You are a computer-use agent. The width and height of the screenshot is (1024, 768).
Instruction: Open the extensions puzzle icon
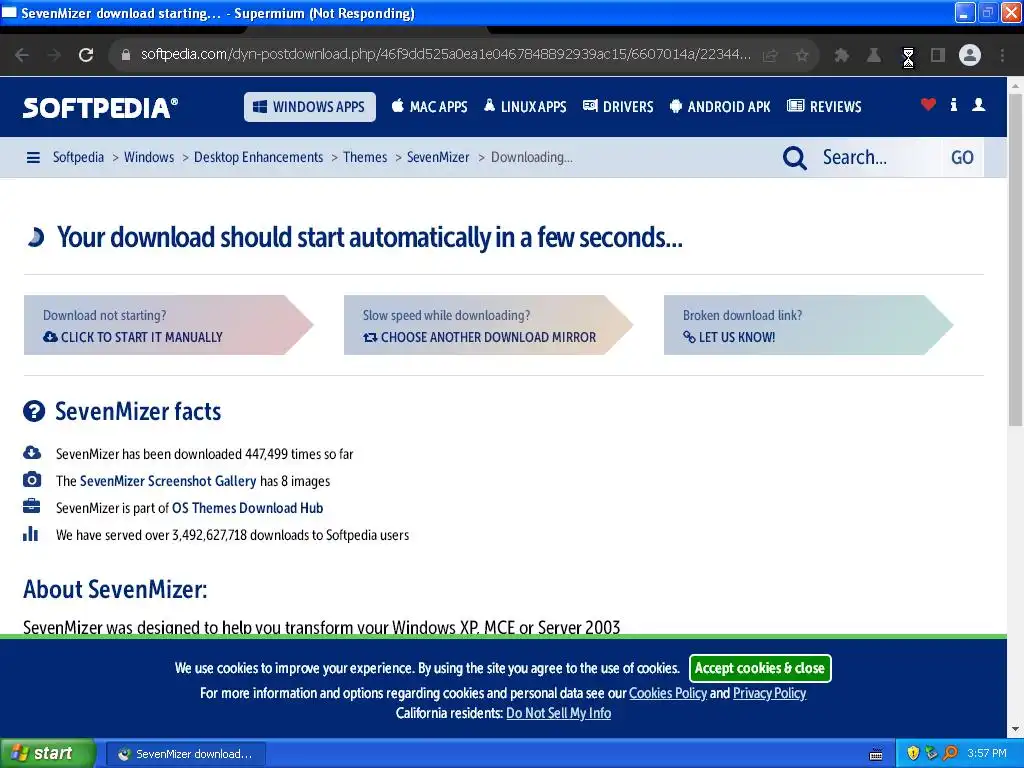(x=842, y=56)
